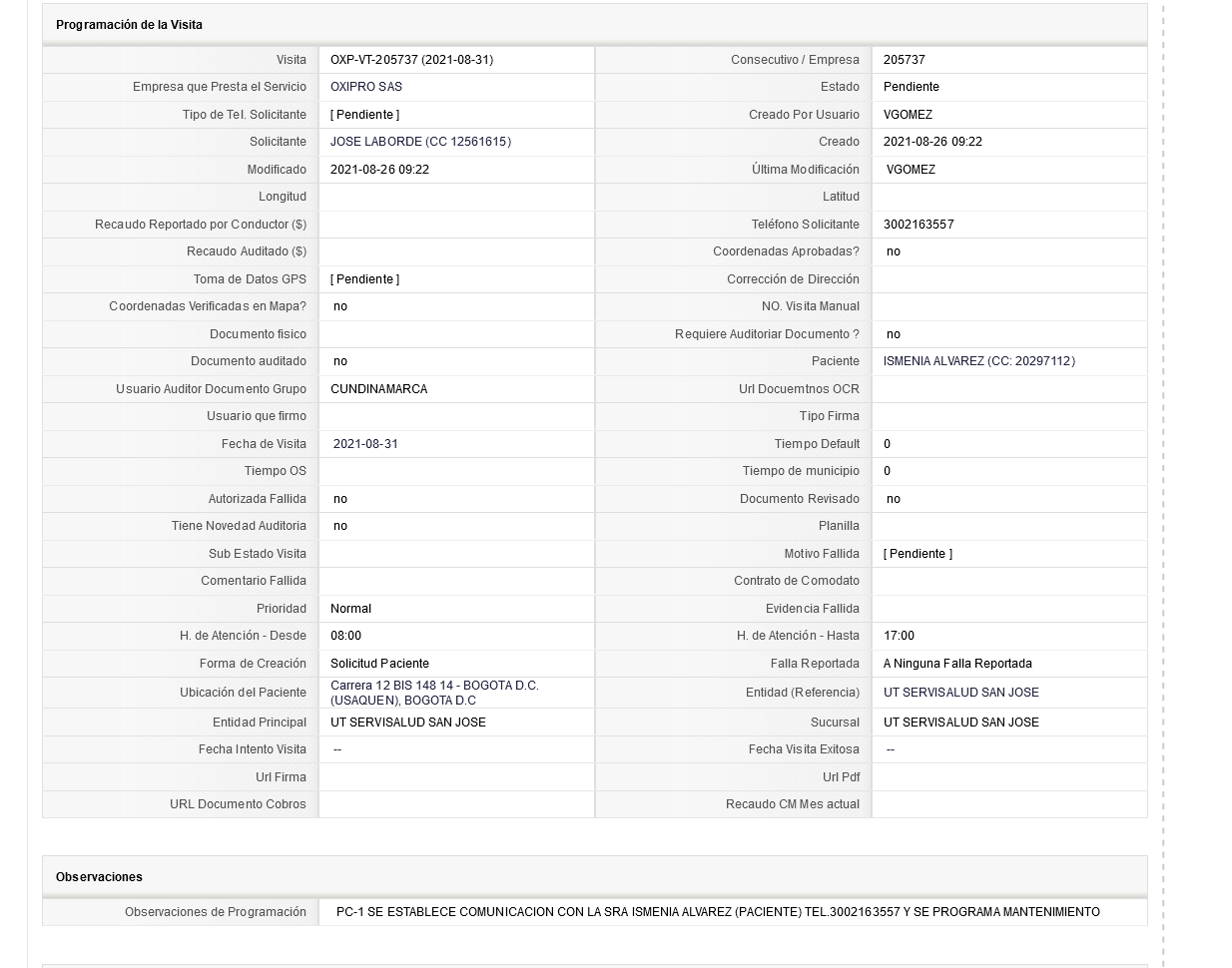Click the Estado value Pendiente

coord(912,87)
